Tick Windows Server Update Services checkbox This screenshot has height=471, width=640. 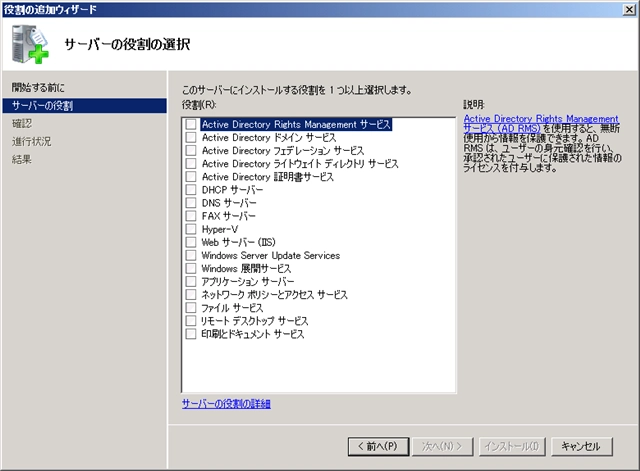click(x=191, y=255)
